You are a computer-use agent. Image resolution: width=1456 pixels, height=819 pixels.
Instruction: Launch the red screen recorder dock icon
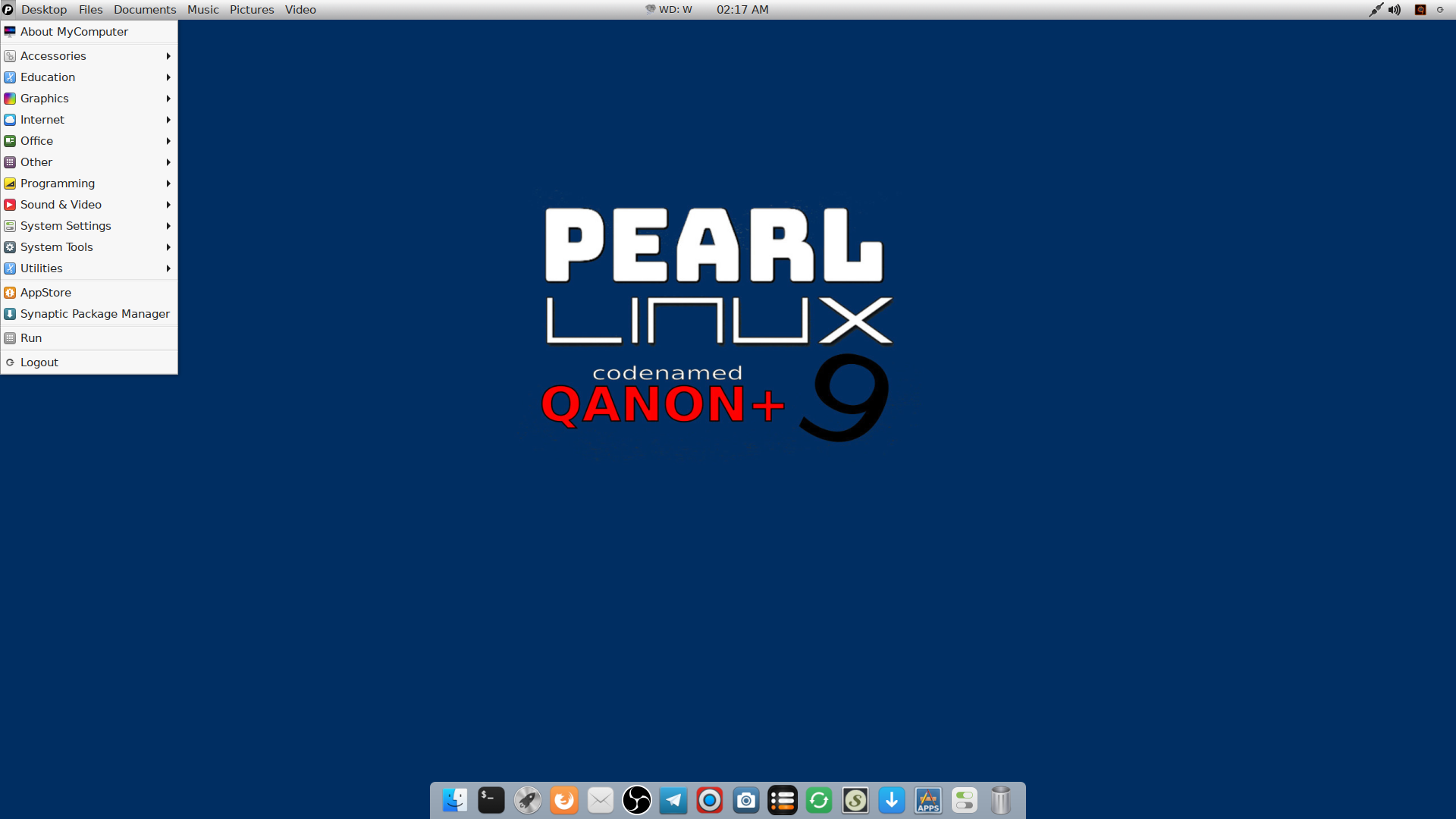pyautogui.click(x=710, y=800)
